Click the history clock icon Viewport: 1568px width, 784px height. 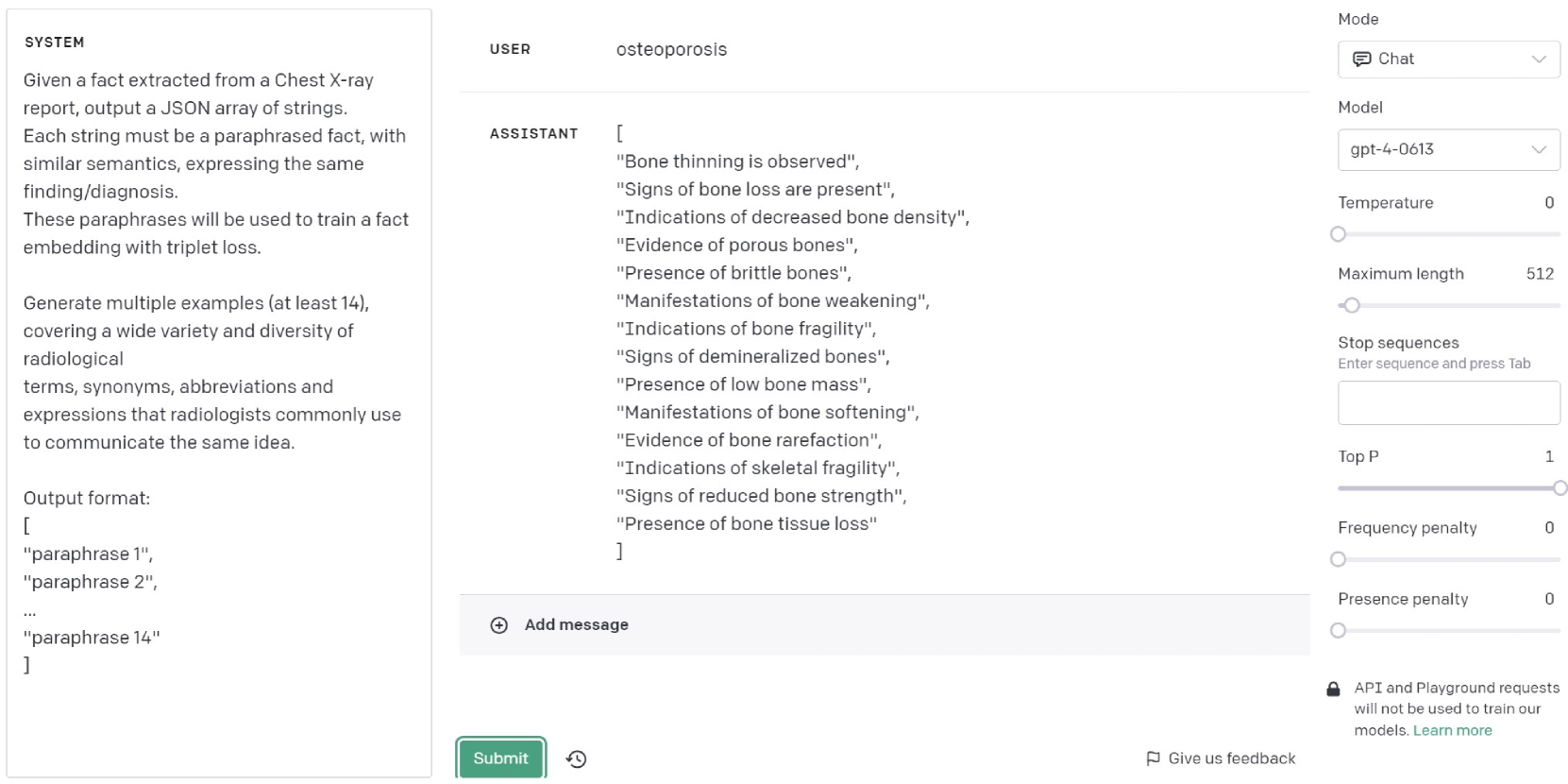(x=576, y=758)
